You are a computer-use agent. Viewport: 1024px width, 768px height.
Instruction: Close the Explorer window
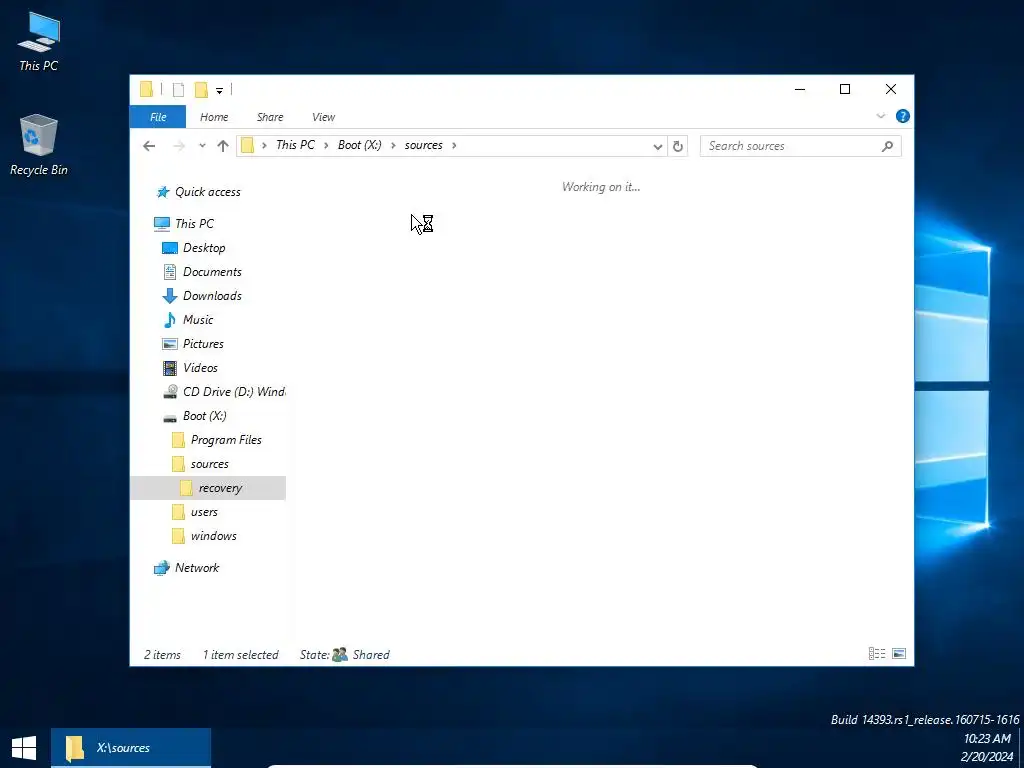891,89
